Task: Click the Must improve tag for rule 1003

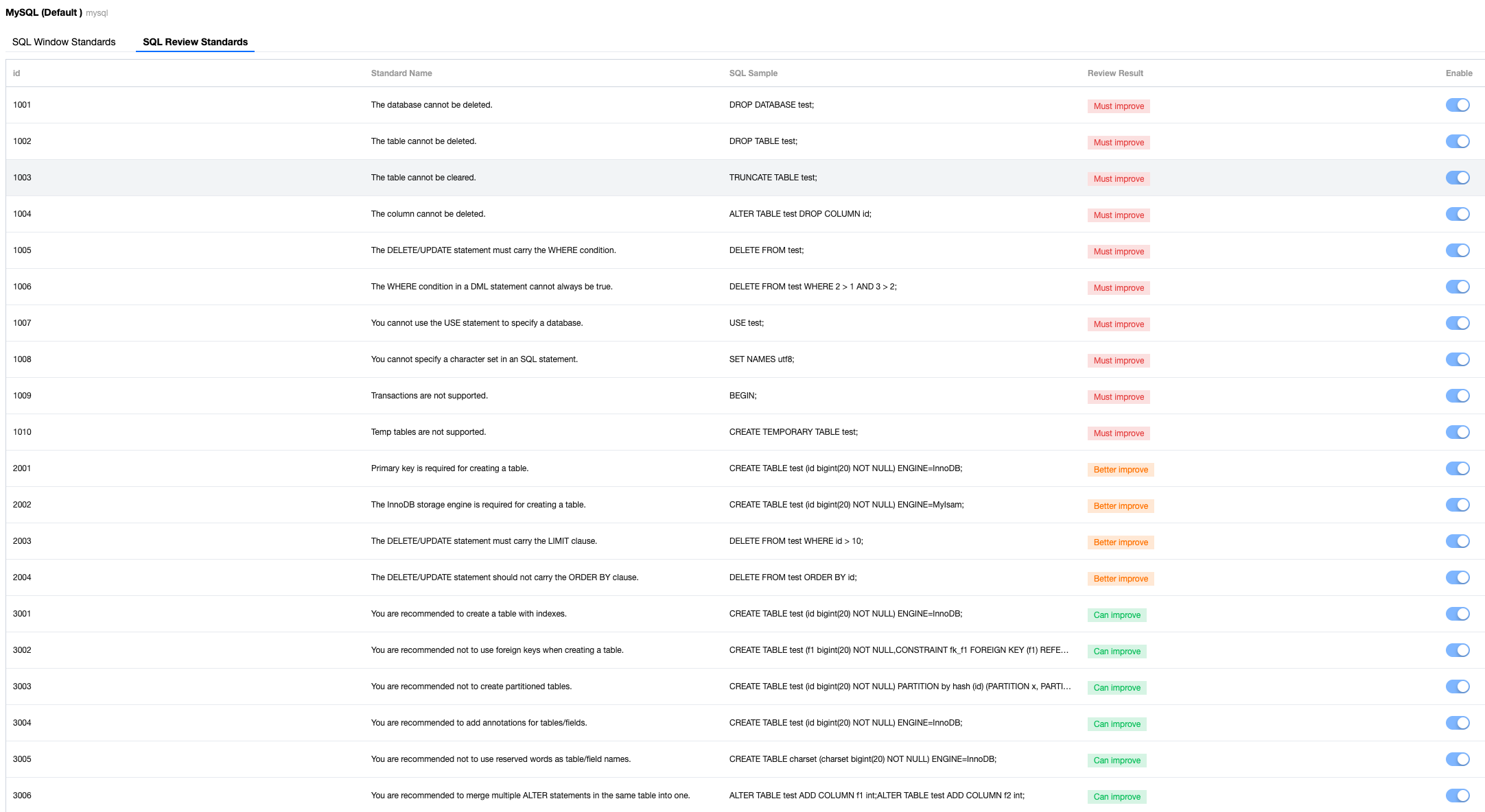Action: [1119, 179]
